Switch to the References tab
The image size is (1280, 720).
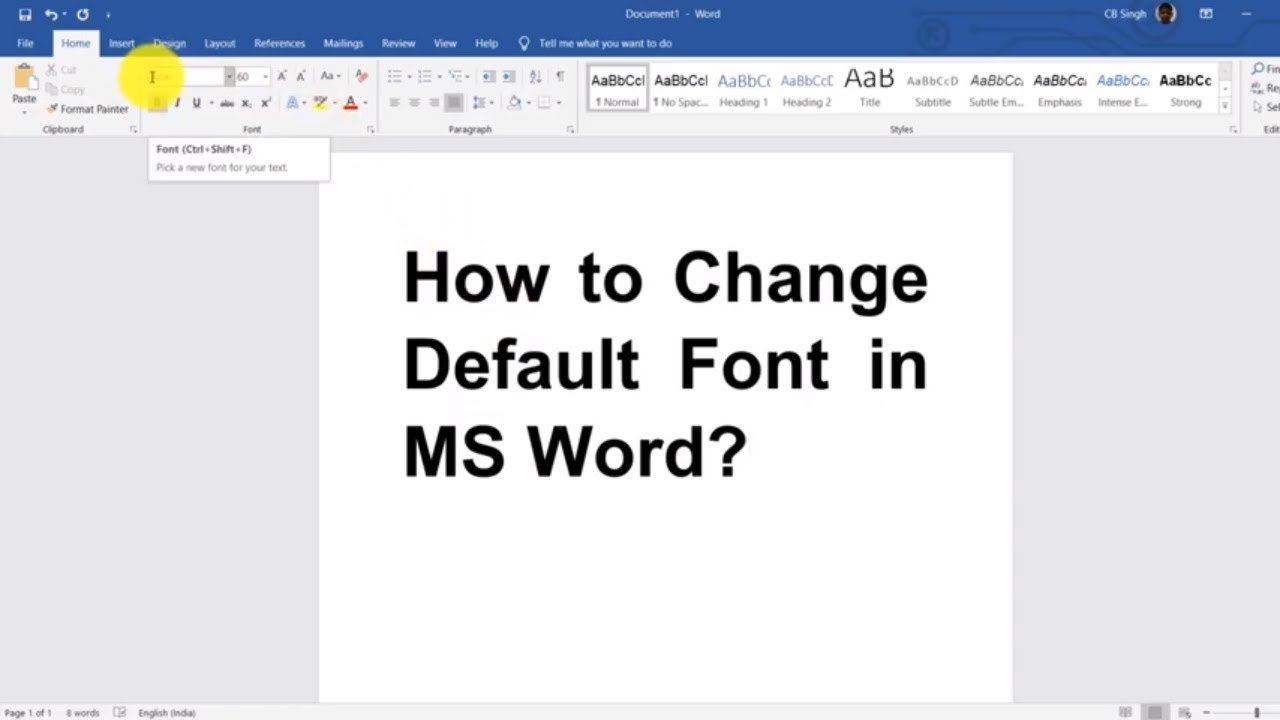(279, 43)
